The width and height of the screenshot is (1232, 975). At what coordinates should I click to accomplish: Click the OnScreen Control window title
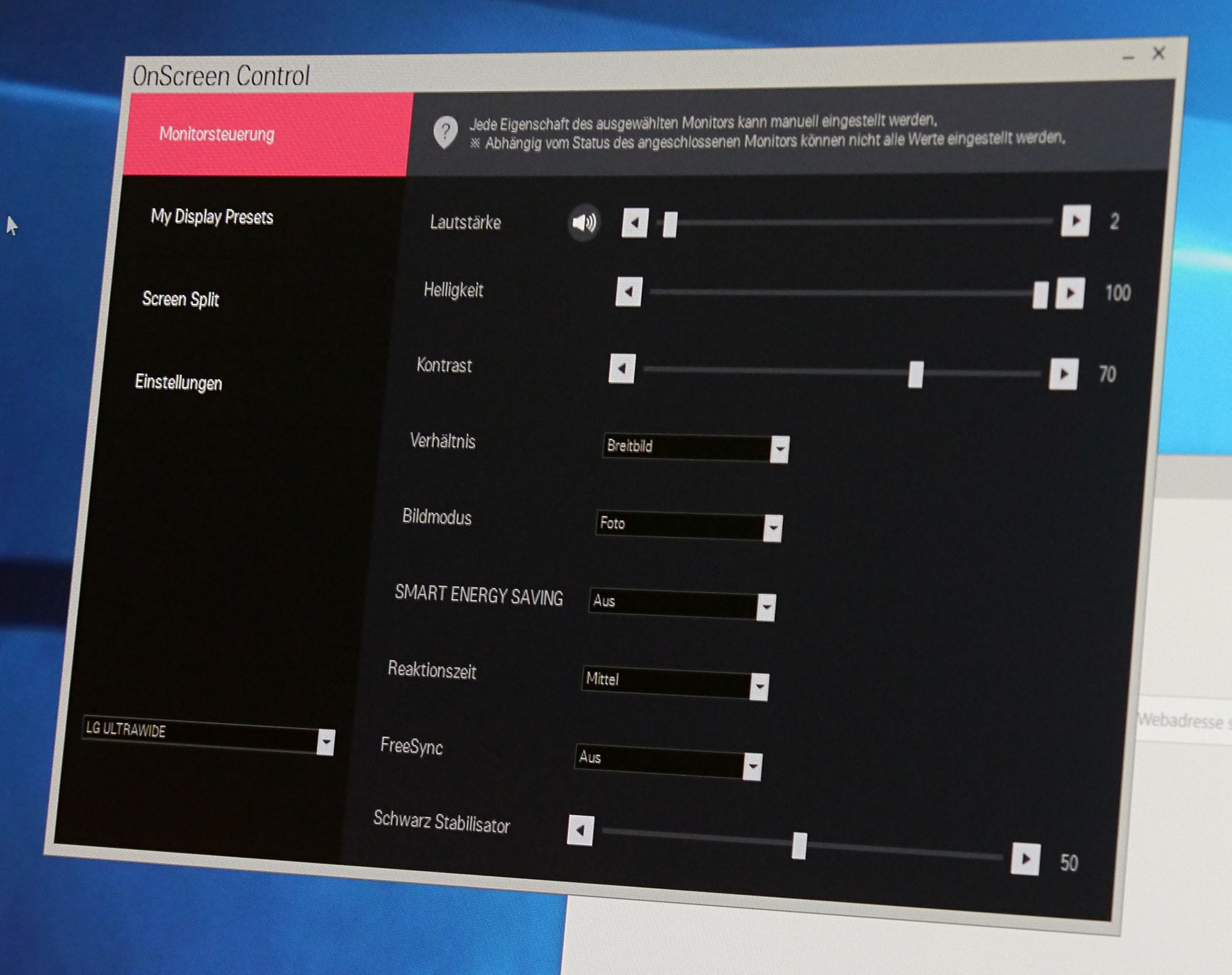click(221, 76)
